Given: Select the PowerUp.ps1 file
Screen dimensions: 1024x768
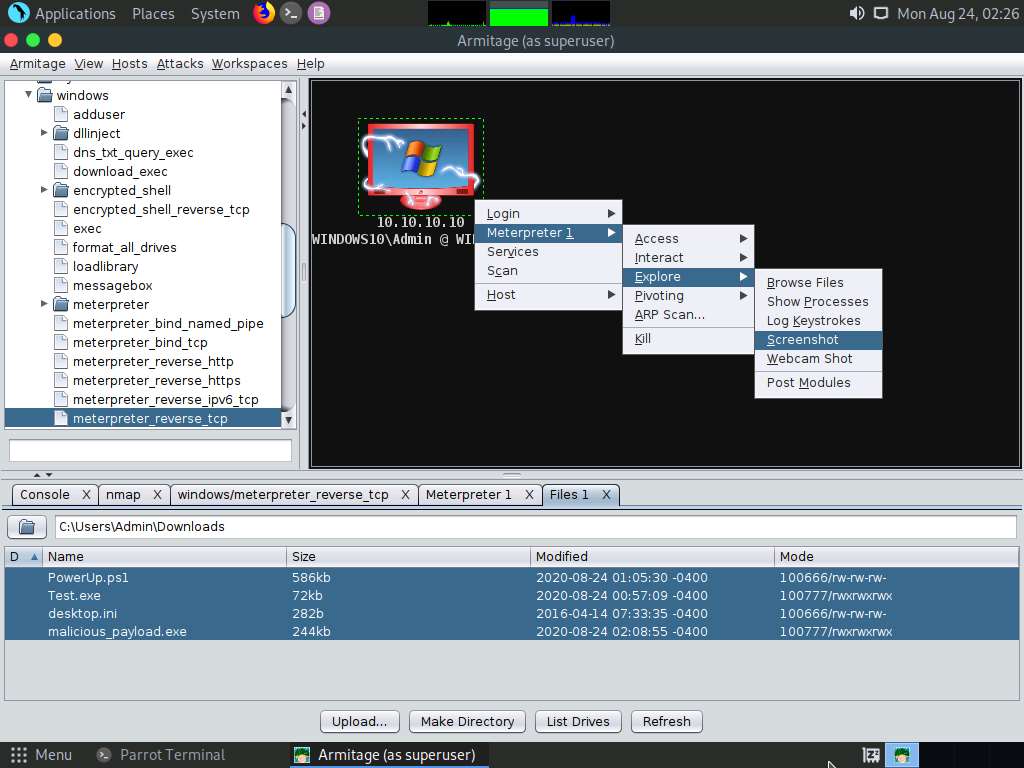Looking at the screenshot, I should (x=511, y=577).
